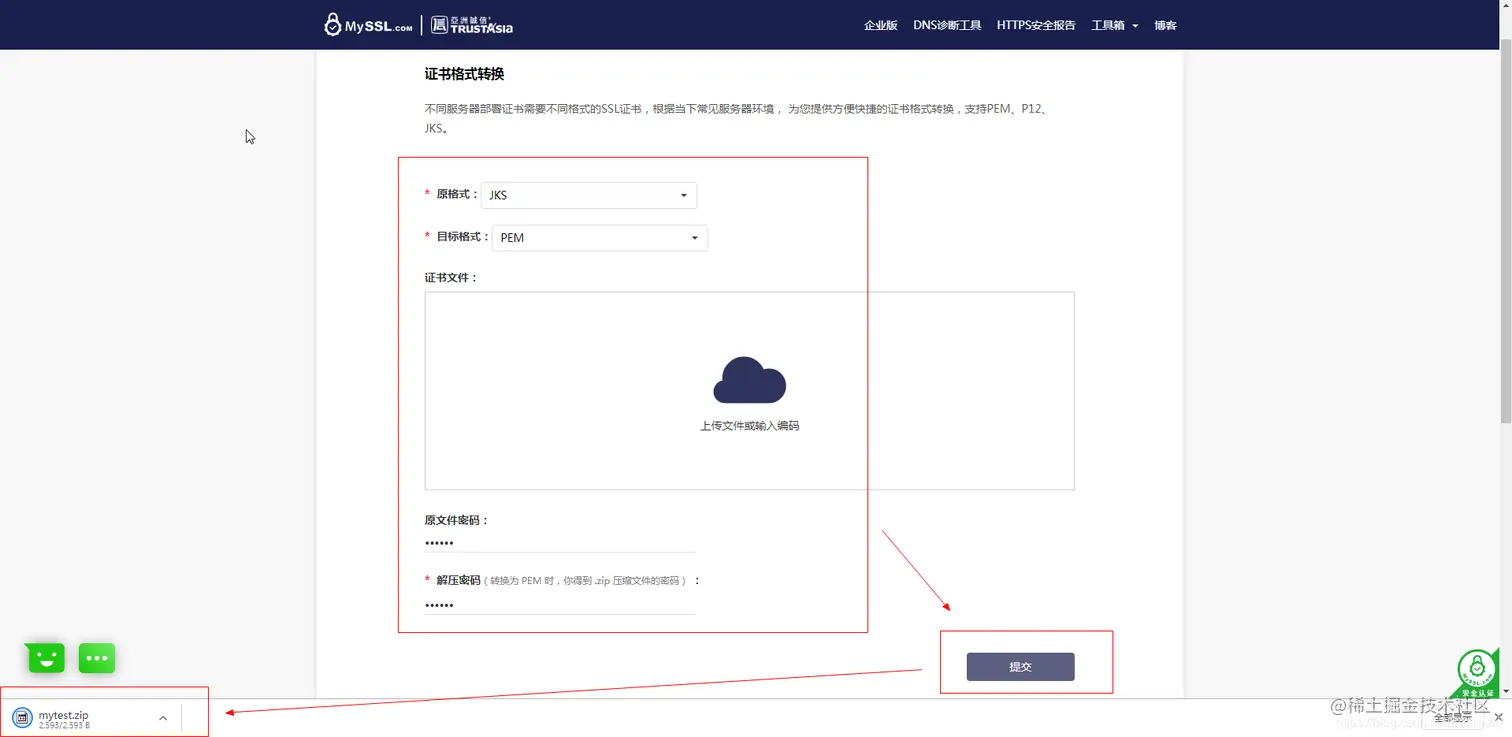This screenshot has width=1512, height=737.
Task: Close the downloads bar
Action: coord(1498,718)
